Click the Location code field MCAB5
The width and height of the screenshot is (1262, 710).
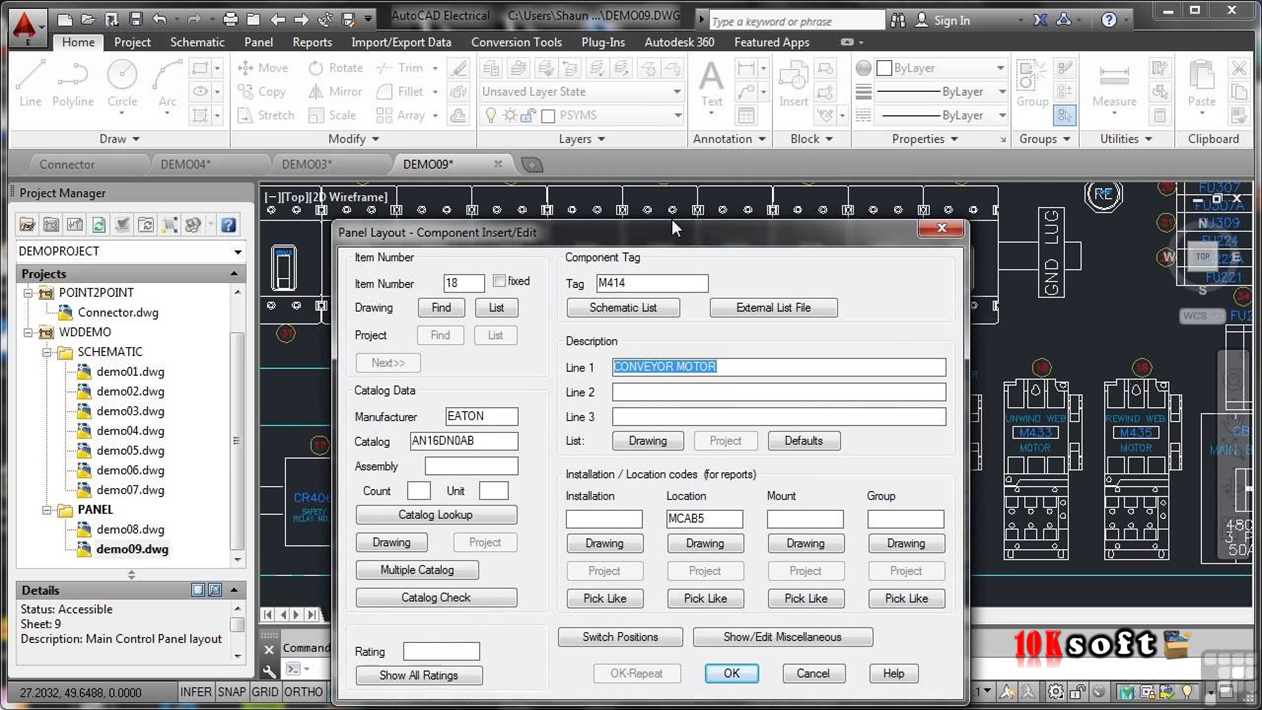click(x=705, y=519)
